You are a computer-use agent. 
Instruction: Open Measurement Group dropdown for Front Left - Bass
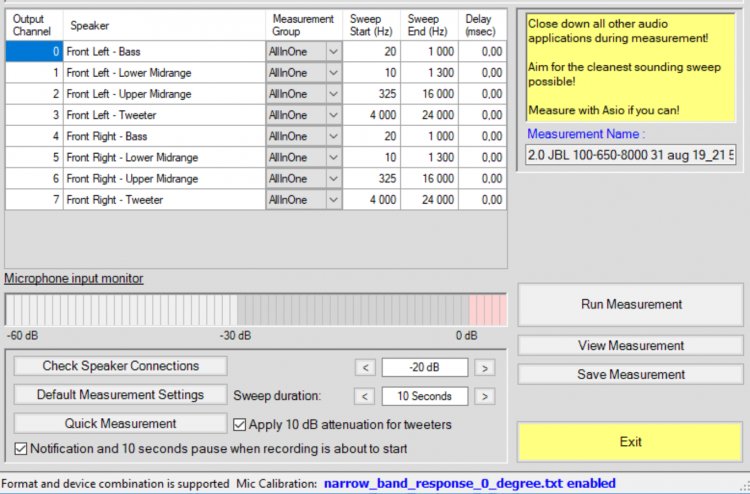[x=333, y=51]
